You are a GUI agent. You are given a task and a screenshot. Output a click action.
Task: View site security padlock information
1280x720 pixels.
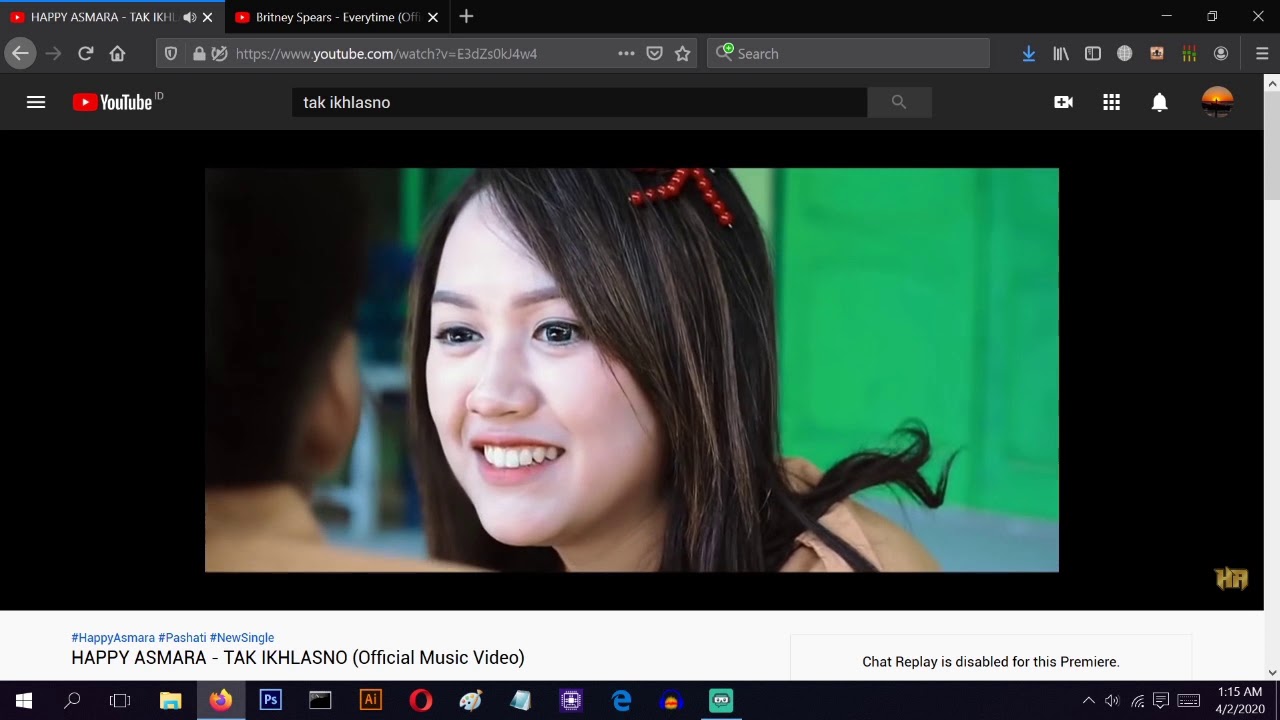coord(199,54)
